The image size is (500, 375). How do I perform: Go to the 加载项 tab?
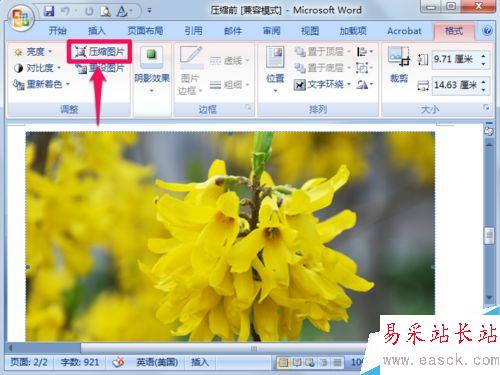click(353, 31)
